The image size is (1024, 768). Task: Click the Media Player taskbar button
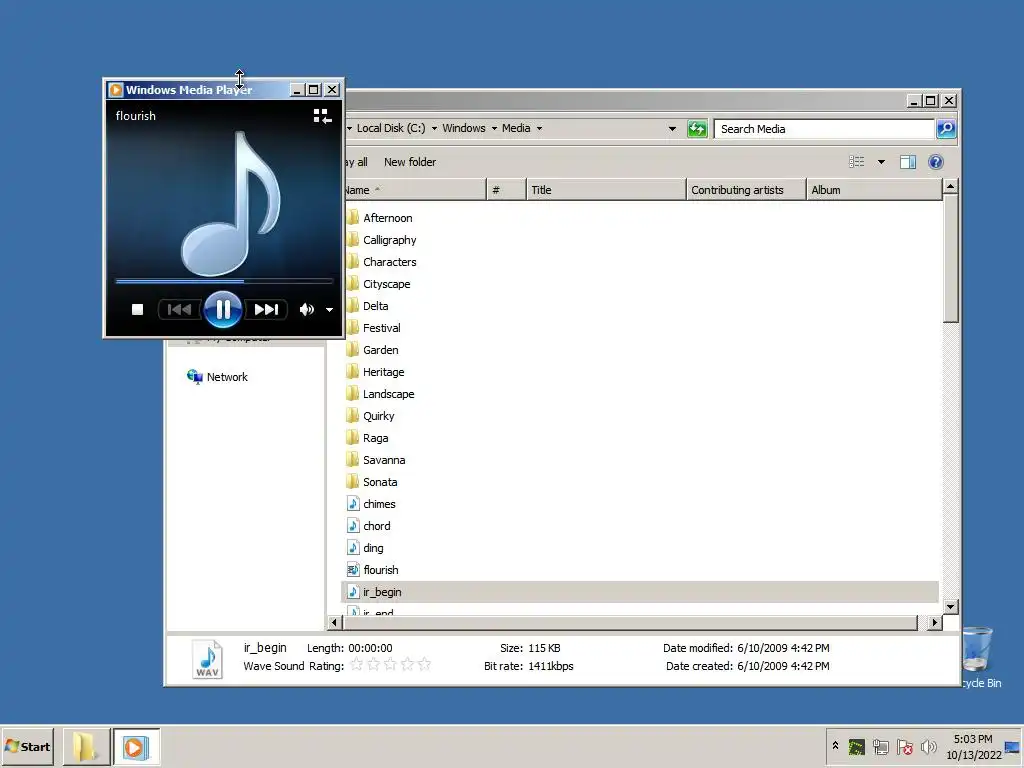(x=136, y=746)
